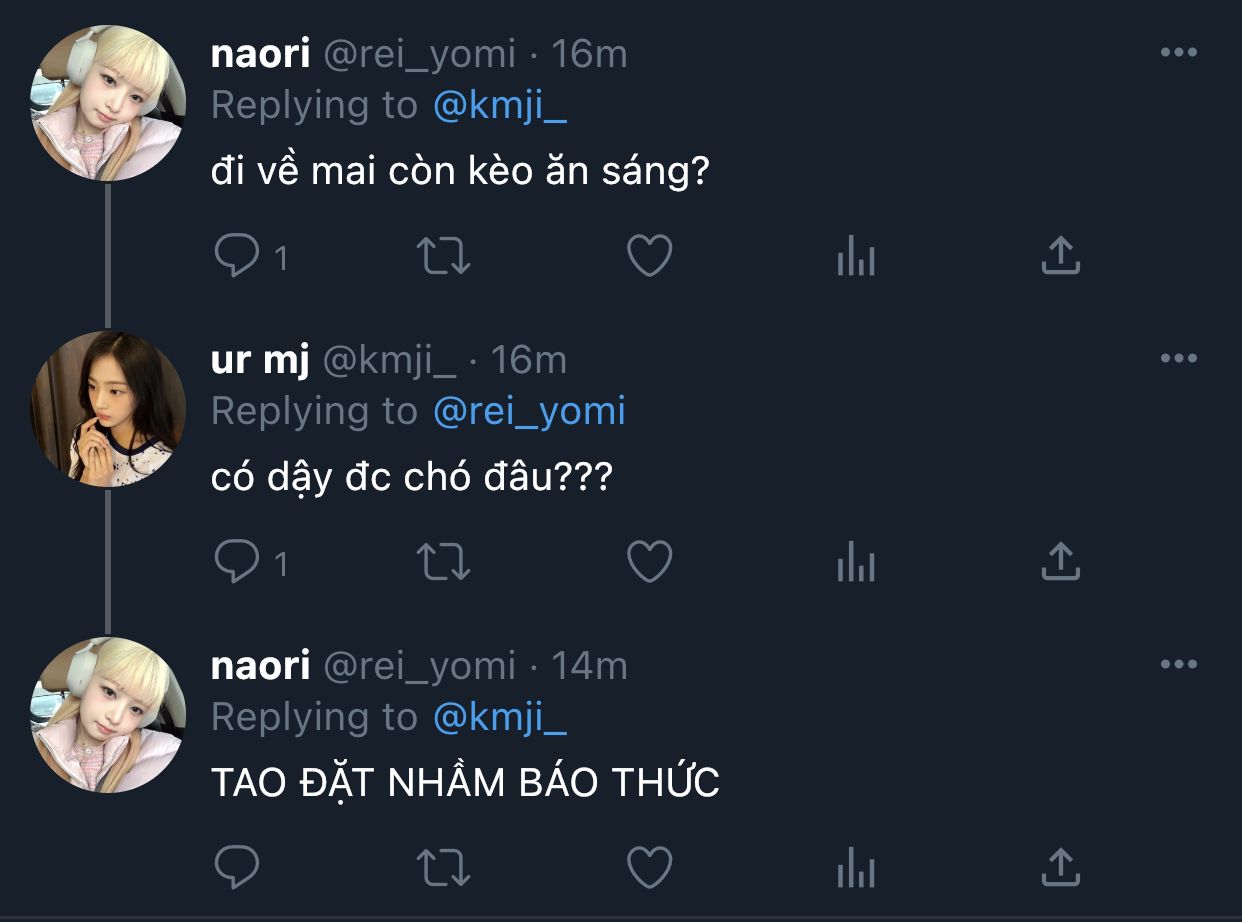Share the 'đi về mai còn kèo ăn sáng?' tweet

coord(1061,256)
